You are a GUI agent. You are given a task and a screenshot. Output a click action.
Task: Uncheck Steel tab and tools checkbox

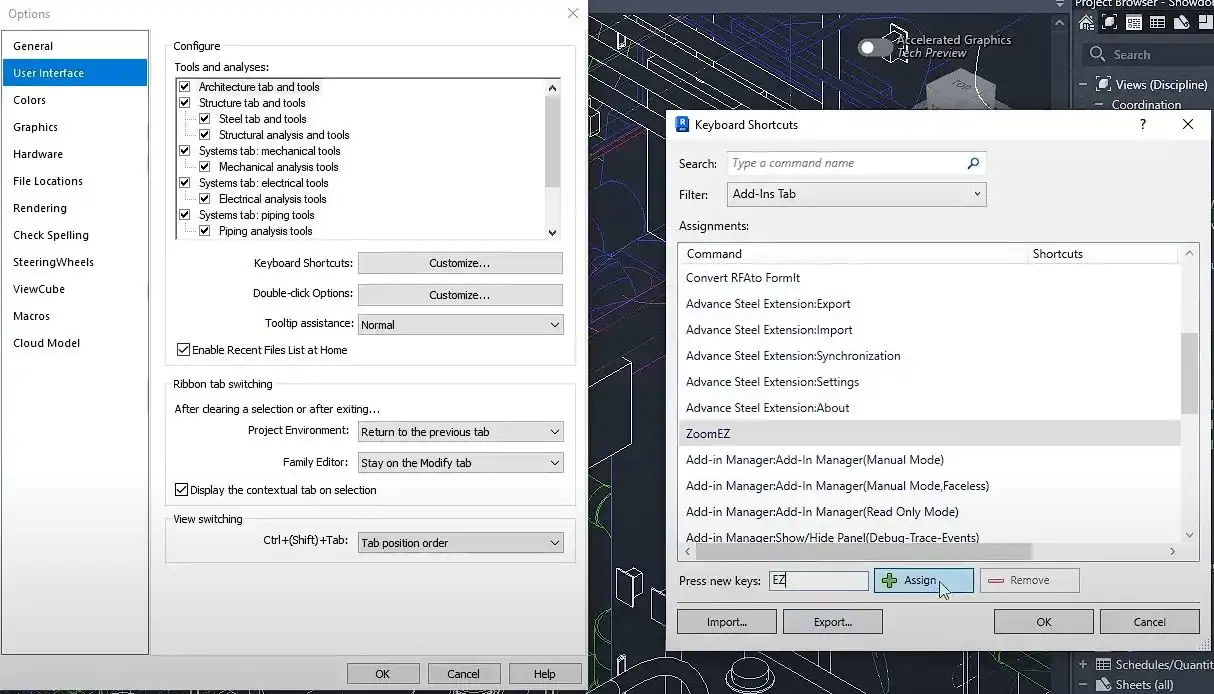(204, 119)
